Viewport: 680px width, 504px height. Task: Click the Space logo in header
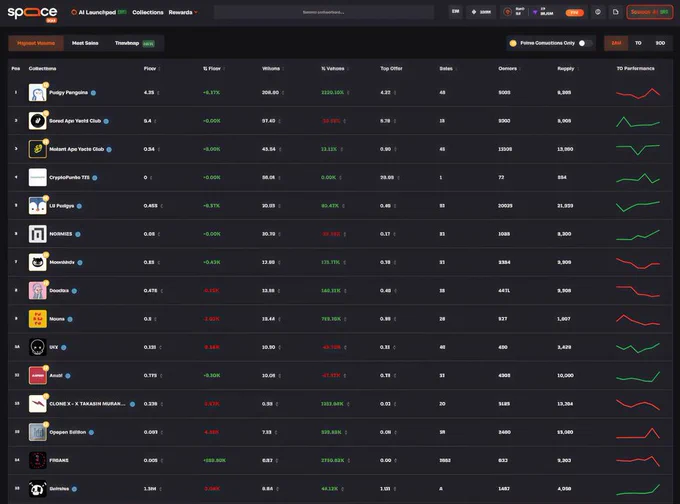pyautogui.click(x=33, y=13)
